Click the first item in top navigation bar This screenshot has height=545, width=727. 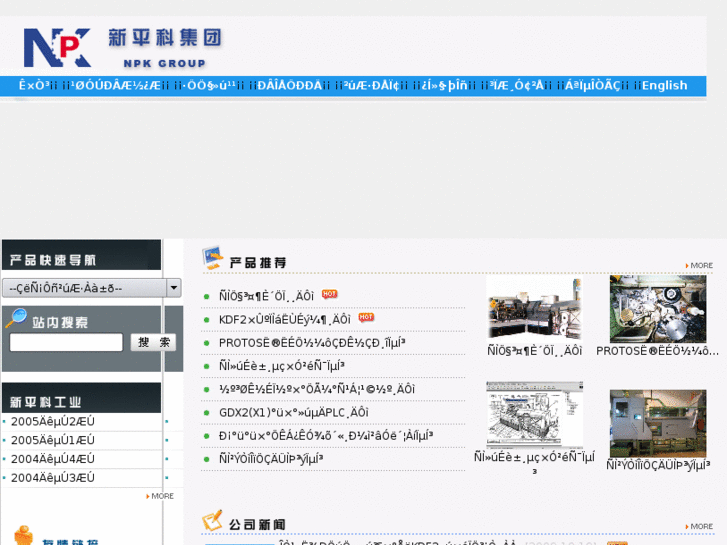click(x=34, y=86)
